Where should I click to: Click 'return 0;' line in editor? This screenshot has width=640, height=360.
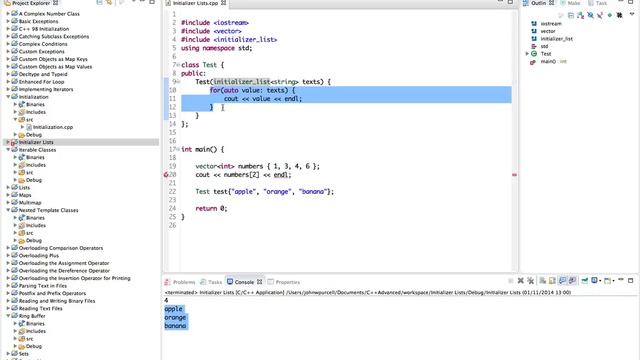[x=211, y=209]
